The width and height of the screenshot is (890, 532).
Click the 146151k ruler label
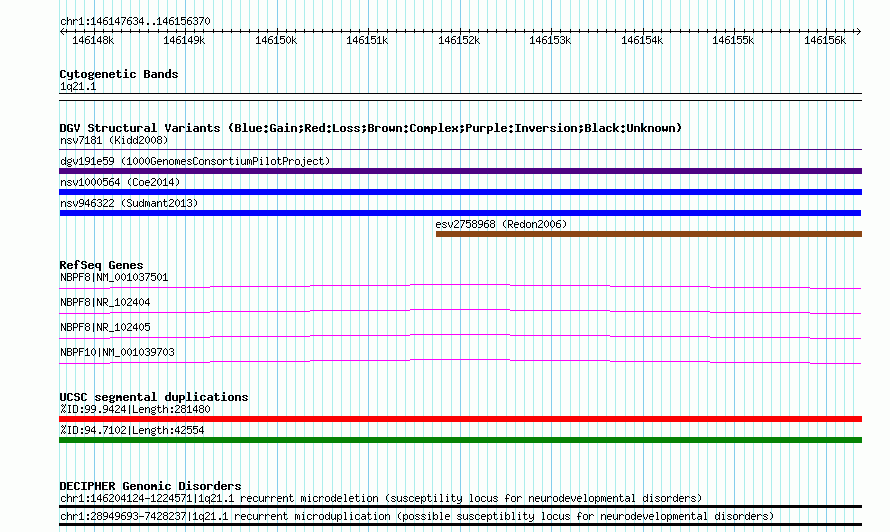tap(367, 40)
